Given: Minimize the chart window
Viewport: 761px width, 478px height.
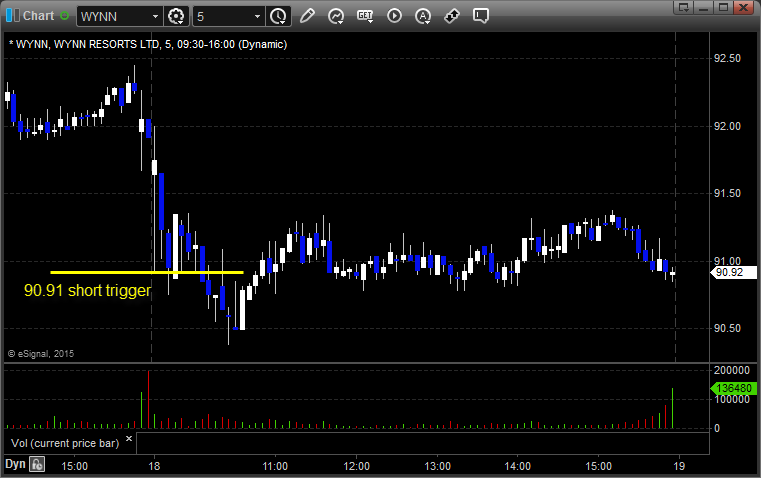Looking at the screenshot, I should (704, 7).
